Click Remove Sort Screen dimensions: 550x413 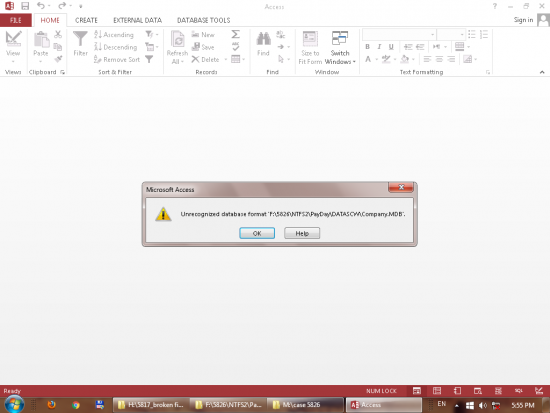tap(117, 59)
